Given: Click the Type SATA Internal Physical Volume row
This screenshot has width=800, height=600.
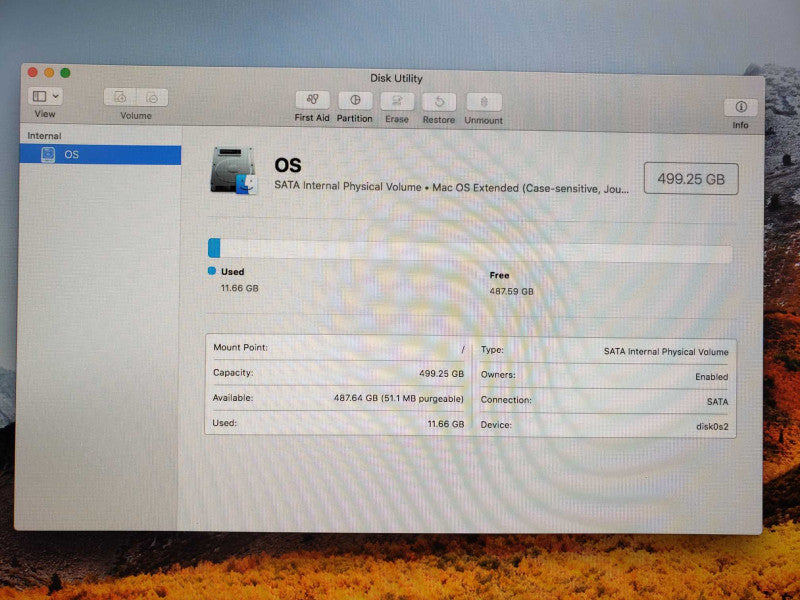Looking at the screenshot, I should 605,351.
